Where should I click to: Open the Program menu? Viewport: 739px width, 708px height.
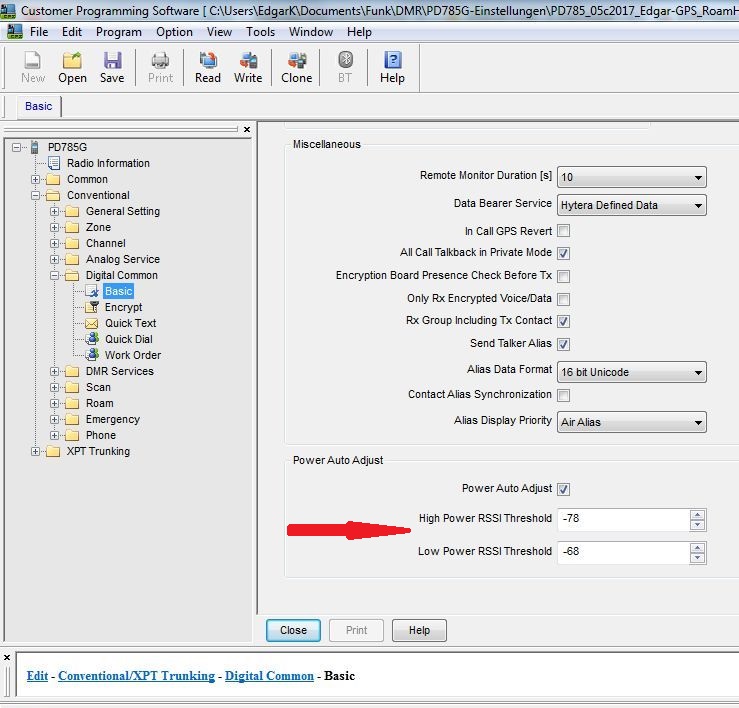coord(119,32)
